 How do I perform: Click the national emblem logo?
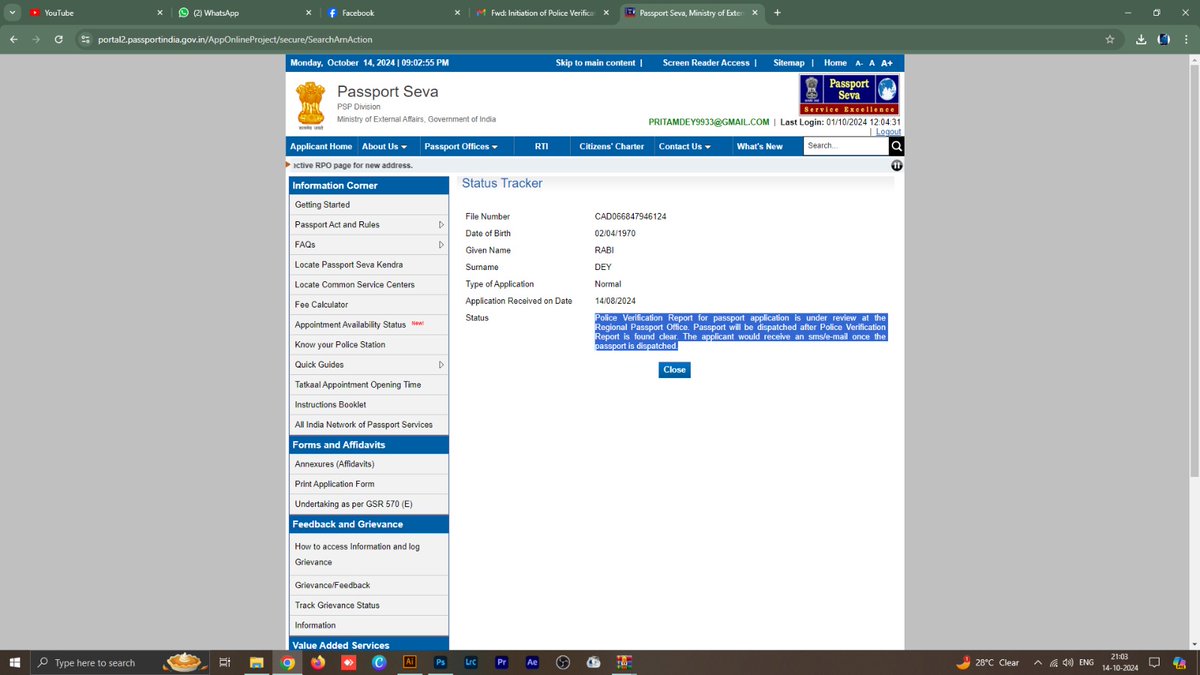311,106
